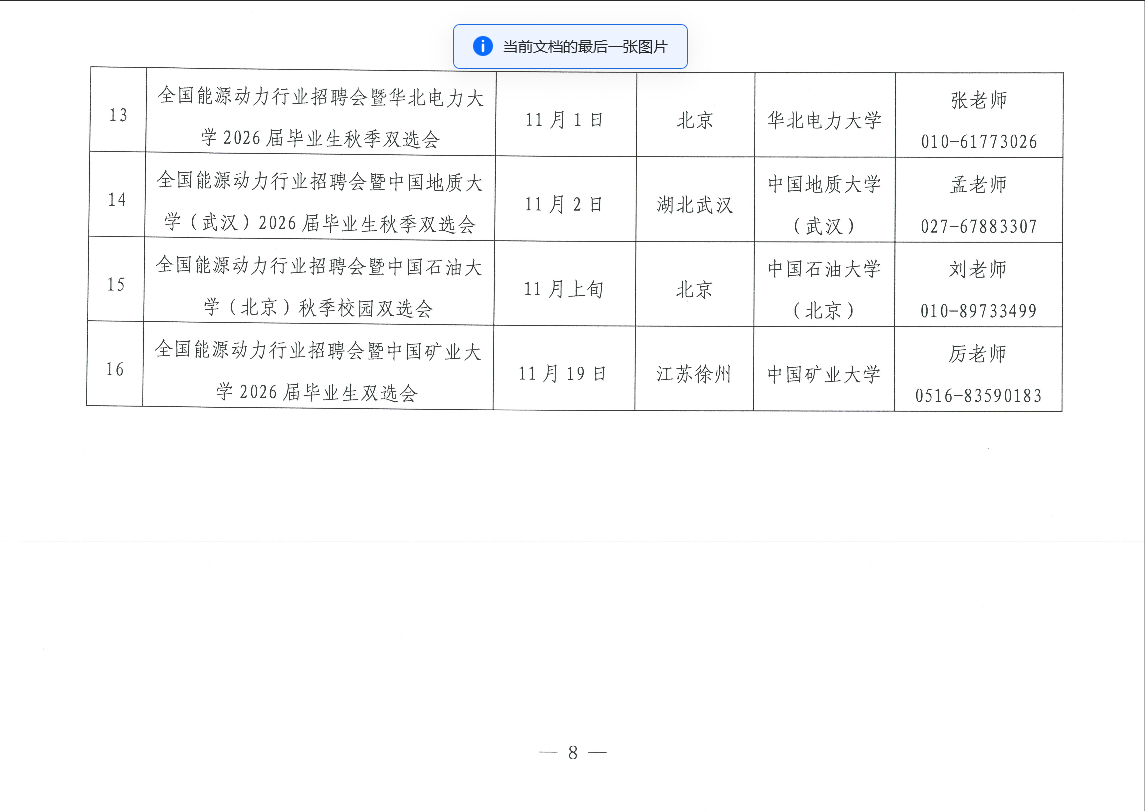This screenshot has height=811, width=1145.
Task: Click row number 16 in the table
Action: coord(116,369)
